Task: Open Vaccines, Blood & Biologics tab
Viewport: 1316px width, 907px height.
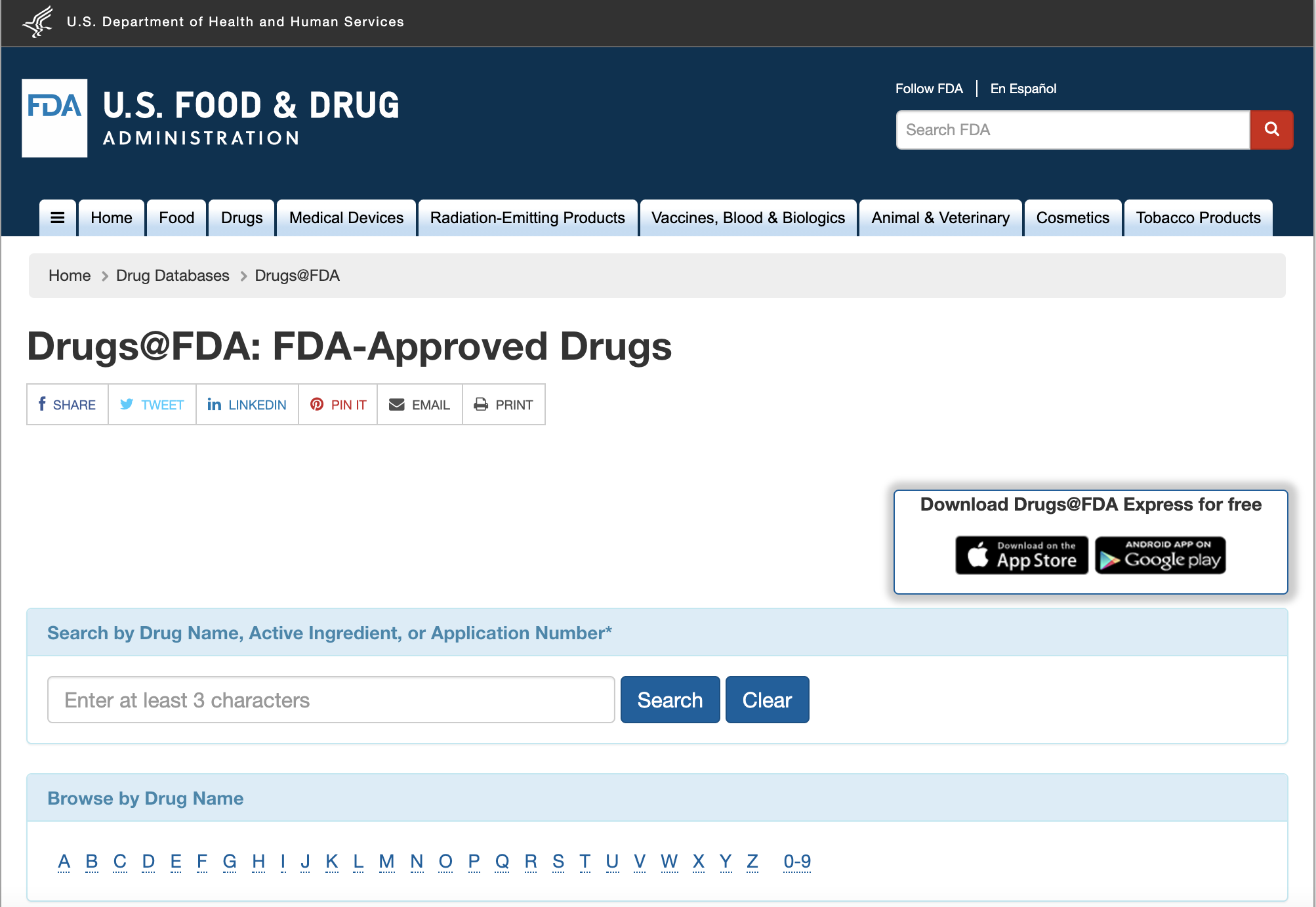Action: point(748,218)
